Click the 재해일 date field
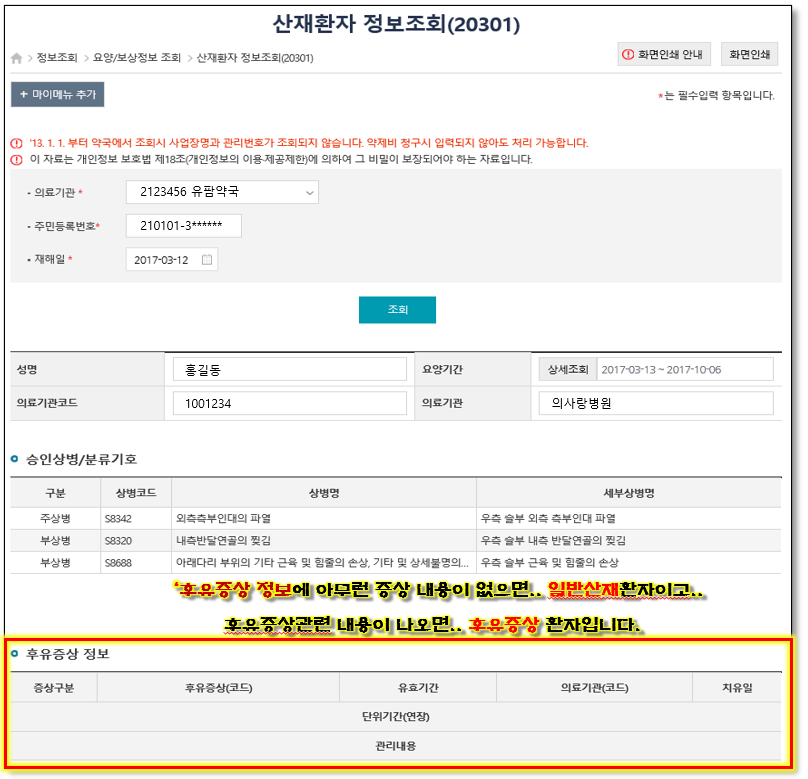 coord(163,260)
